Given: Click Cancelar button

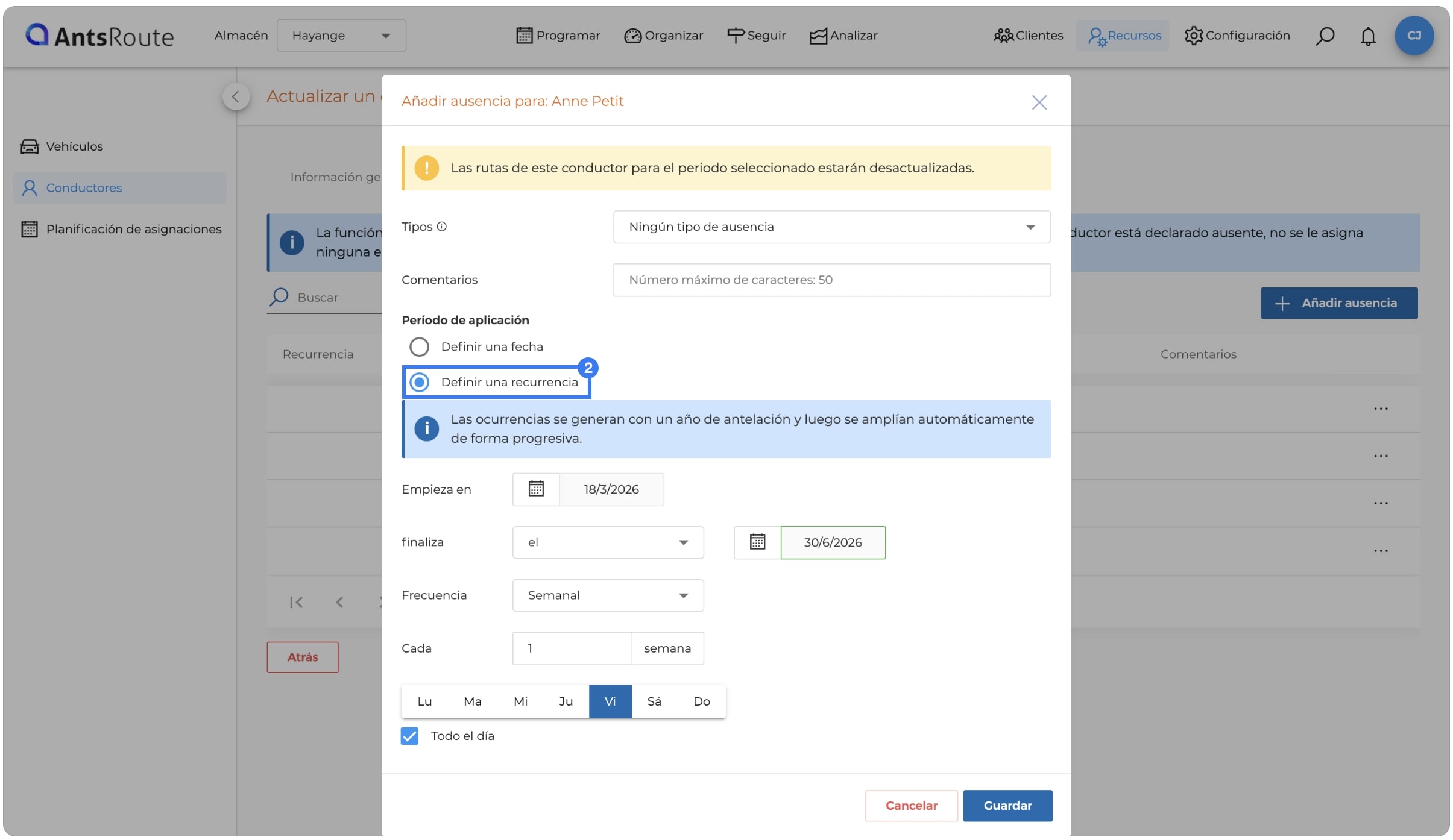Looking at the screenshot, I should (911, 806).
